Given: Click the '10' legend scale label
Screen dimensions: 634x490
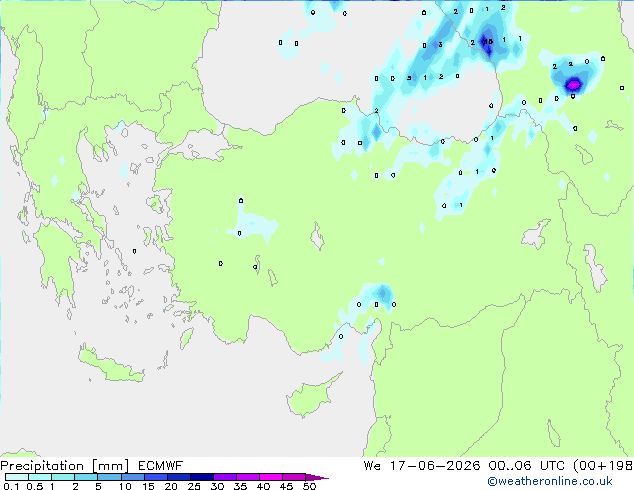Looking at the screenshot, I should point(125,486).
